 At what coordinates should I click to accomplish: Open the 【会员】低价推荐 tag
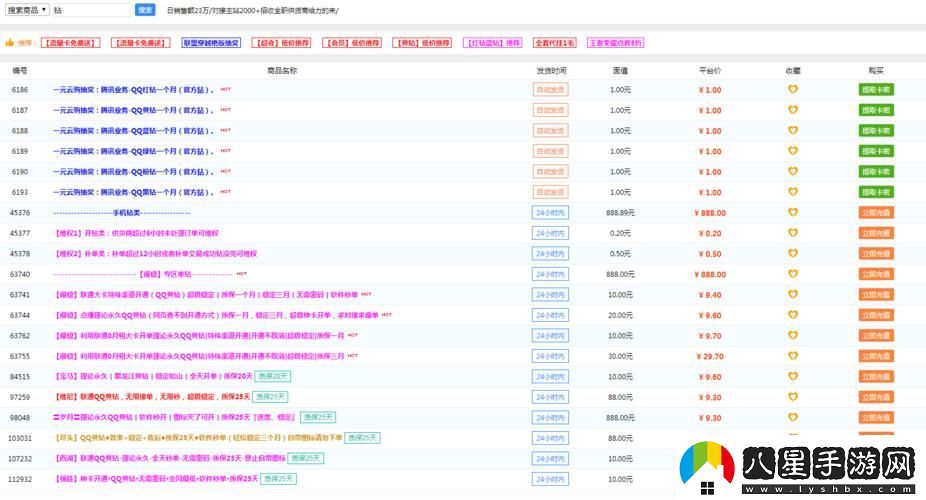pyautogui.click(x=352, y=43)
